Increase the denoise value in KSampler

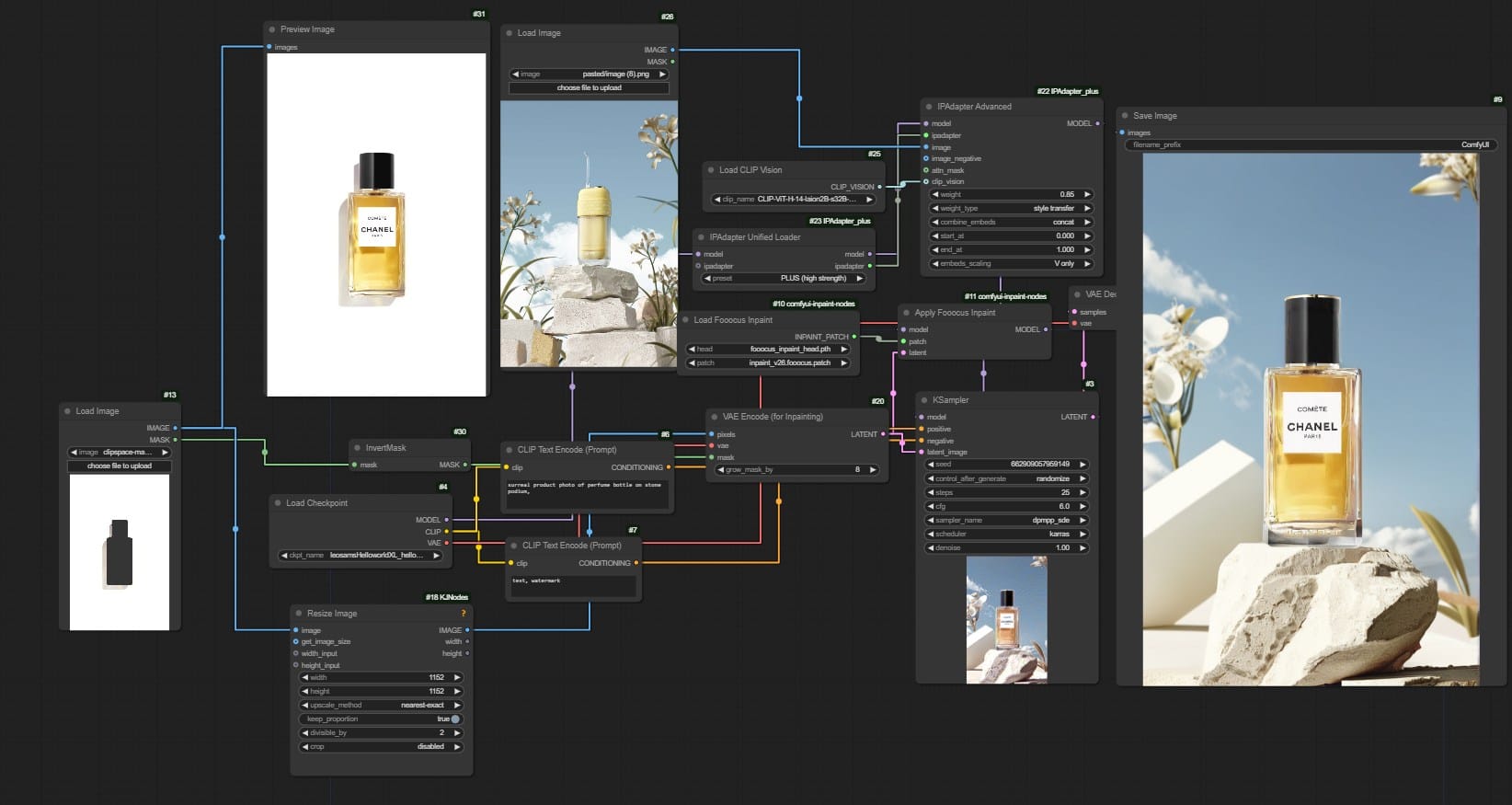tap(1083, 547)
